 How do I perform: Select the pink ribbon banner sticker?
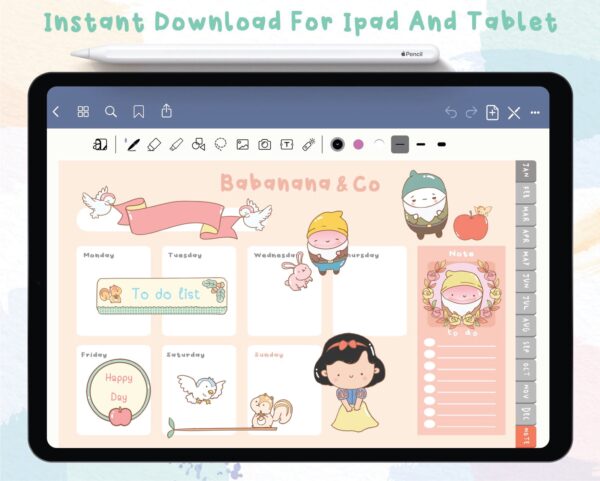(x=178, y=219)
